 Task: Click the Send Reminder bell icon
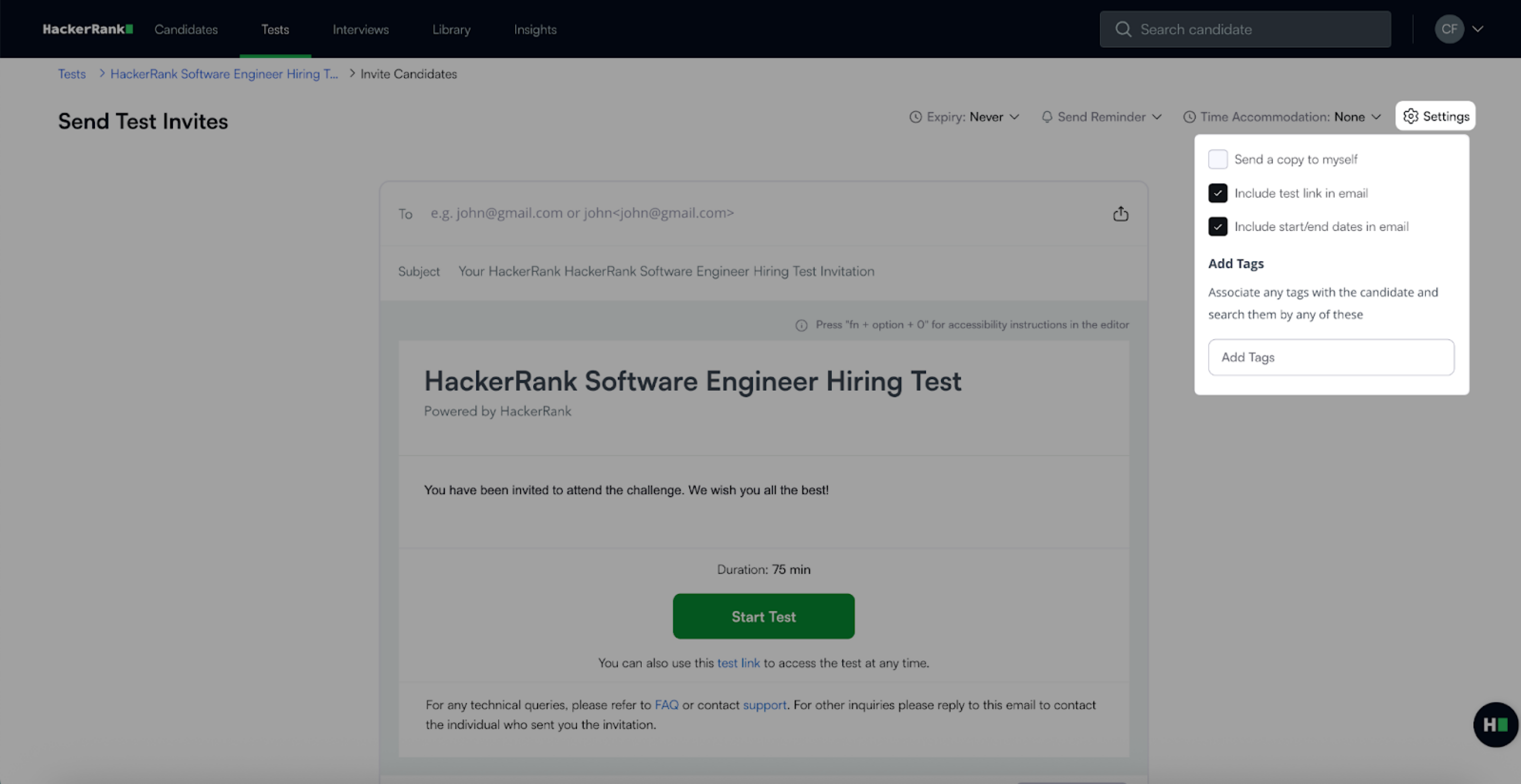click(x=1047, y=117)
